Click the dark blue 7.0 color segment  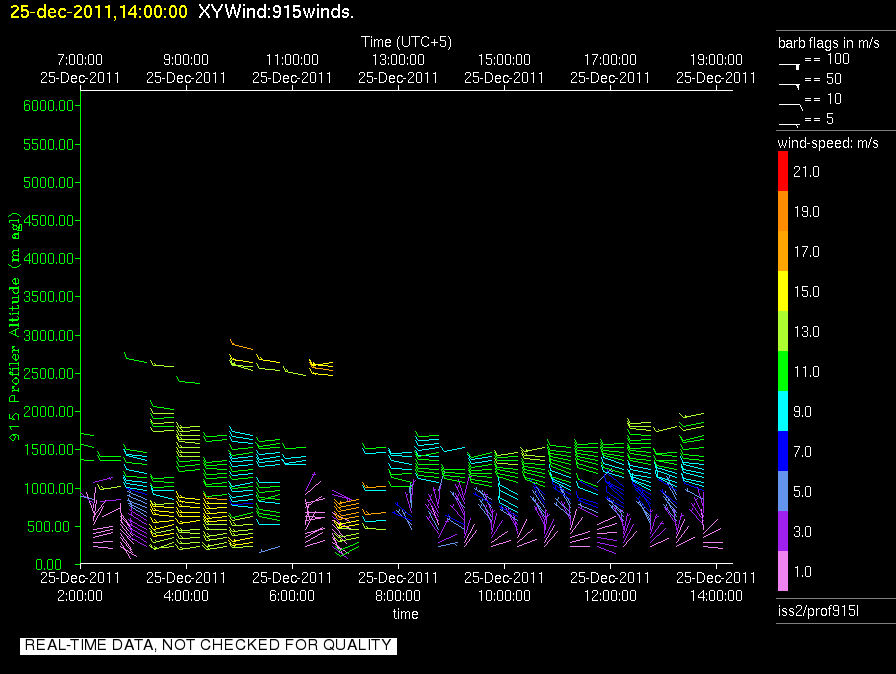[783, 451]
